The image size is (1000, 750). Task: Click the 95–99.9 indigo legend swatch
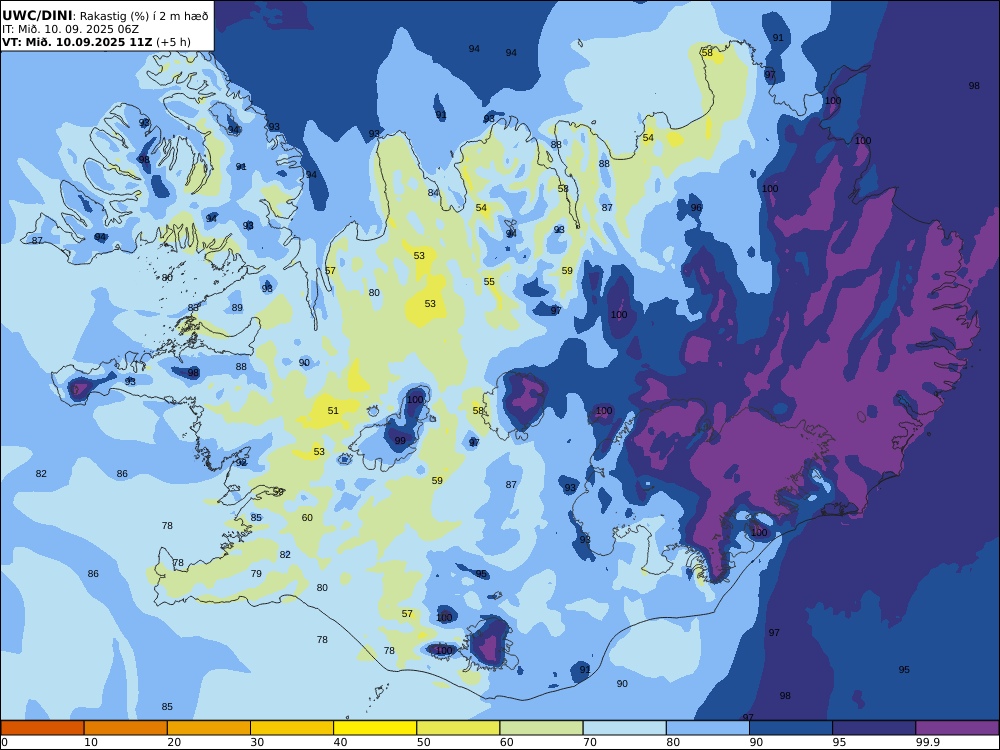[874, 728]
